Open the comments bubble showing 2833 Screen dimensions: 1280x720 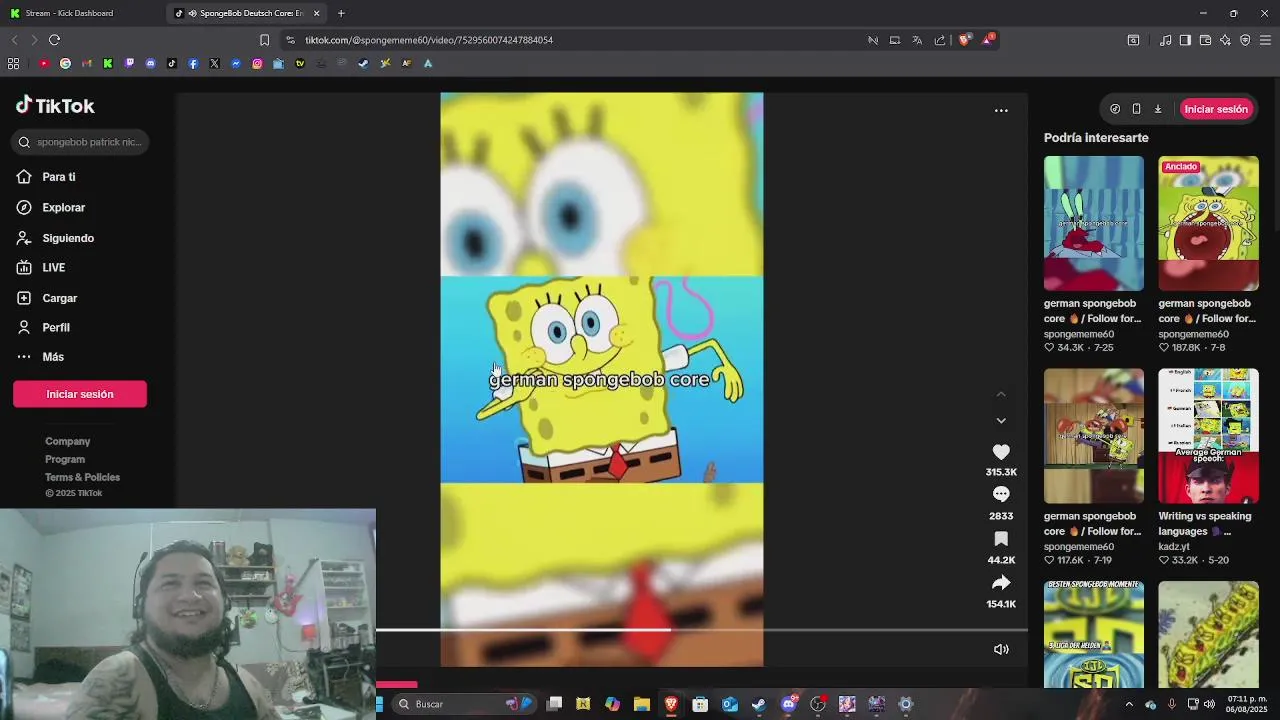(1001, 494)
